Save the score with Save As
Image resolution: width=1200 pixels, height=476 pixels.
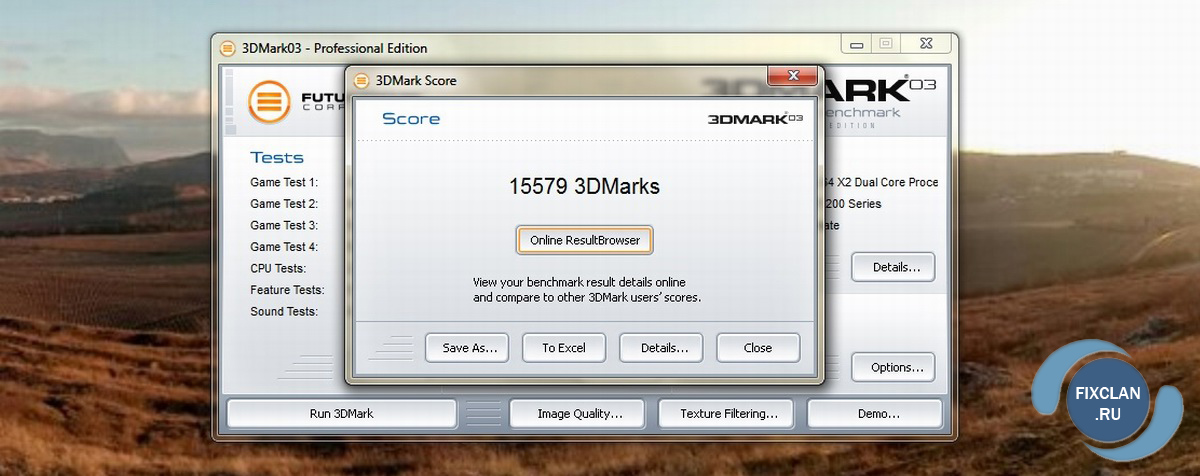tap(467, 348)
